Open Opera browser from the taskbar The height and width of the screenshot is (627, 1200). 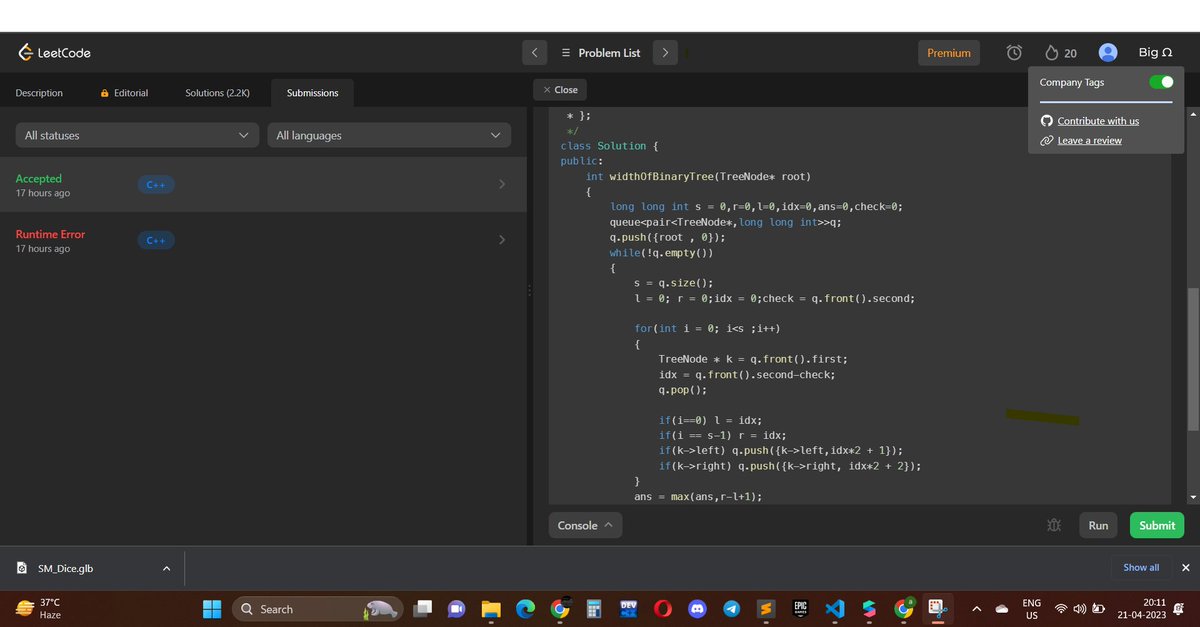(x=663, y=608)
